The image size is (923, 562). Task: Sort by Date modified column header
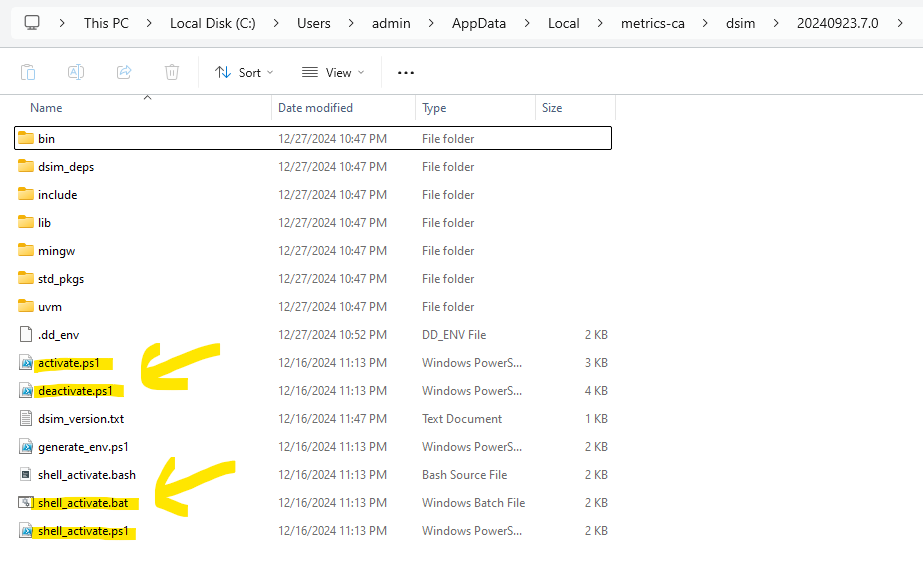(x=315, y=108)
